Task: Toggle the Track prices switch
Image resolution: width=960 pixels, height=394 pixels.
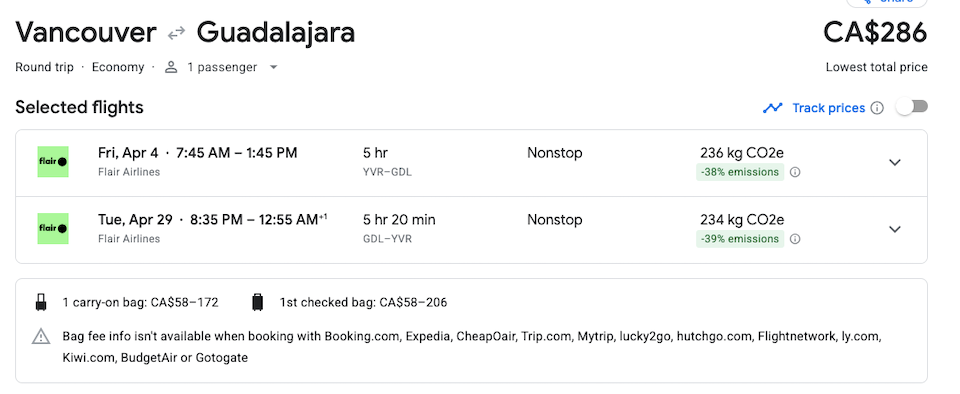Action: [912, 107]
